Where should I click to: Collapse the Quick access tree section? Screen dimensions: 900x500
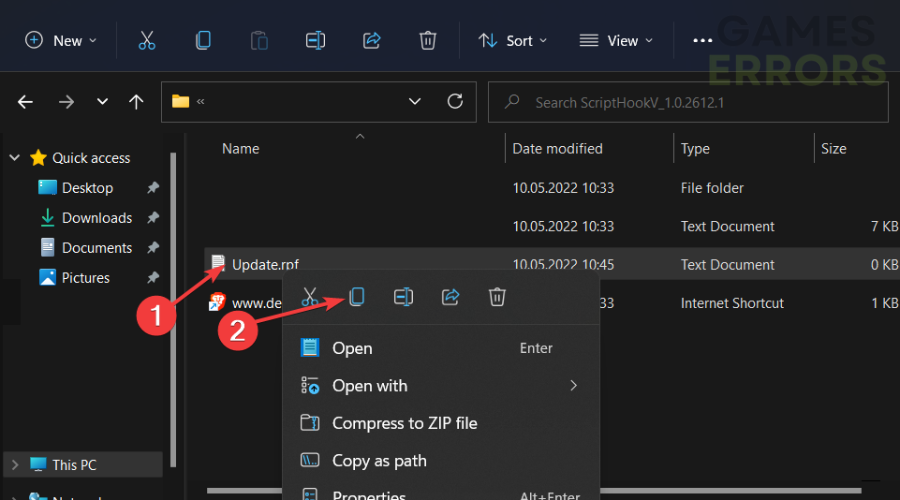point(14,158)
